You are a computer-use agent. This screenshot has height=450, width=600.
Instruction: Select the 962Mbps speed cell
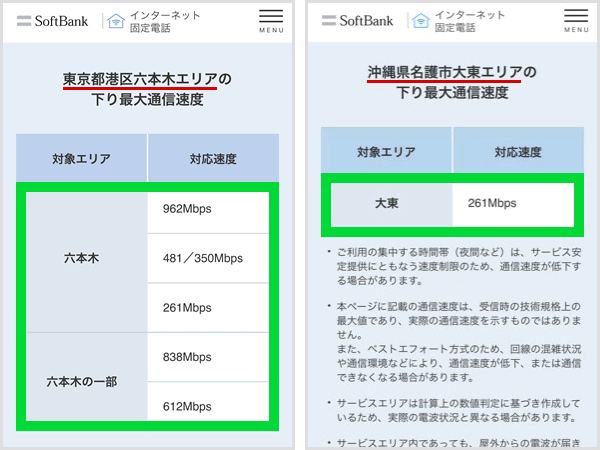(208, 209)
